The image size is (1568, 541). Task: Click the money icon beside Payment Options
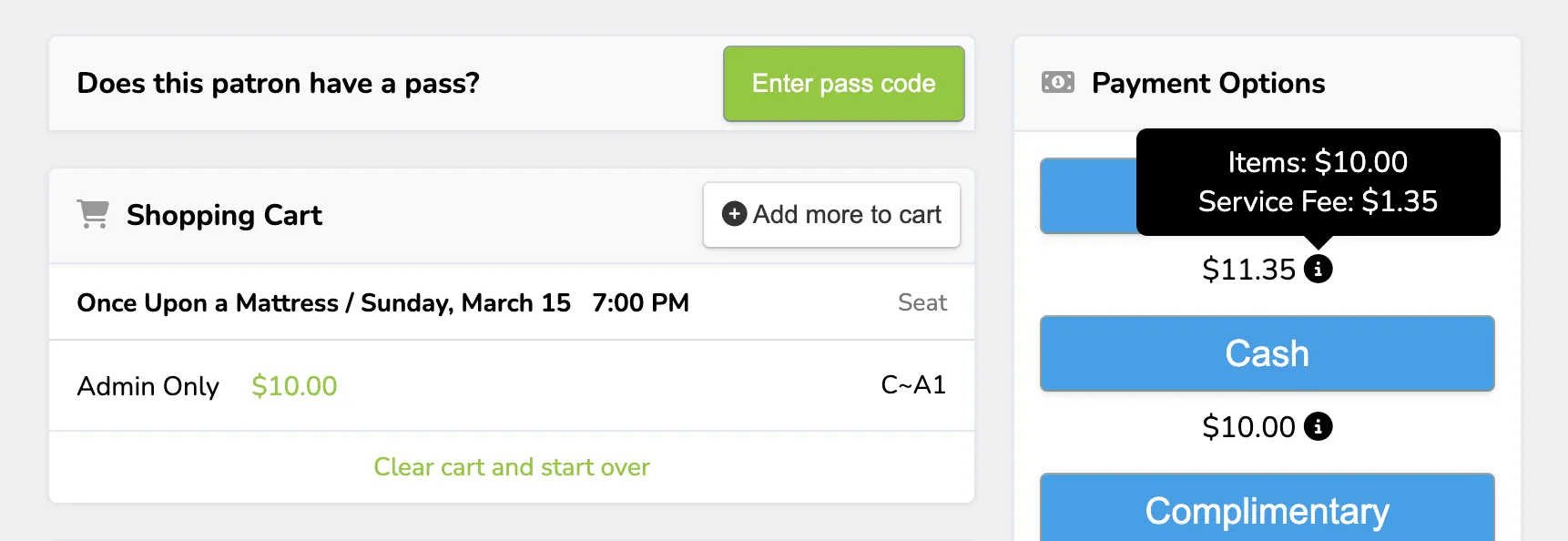(x=1057, y=83)
